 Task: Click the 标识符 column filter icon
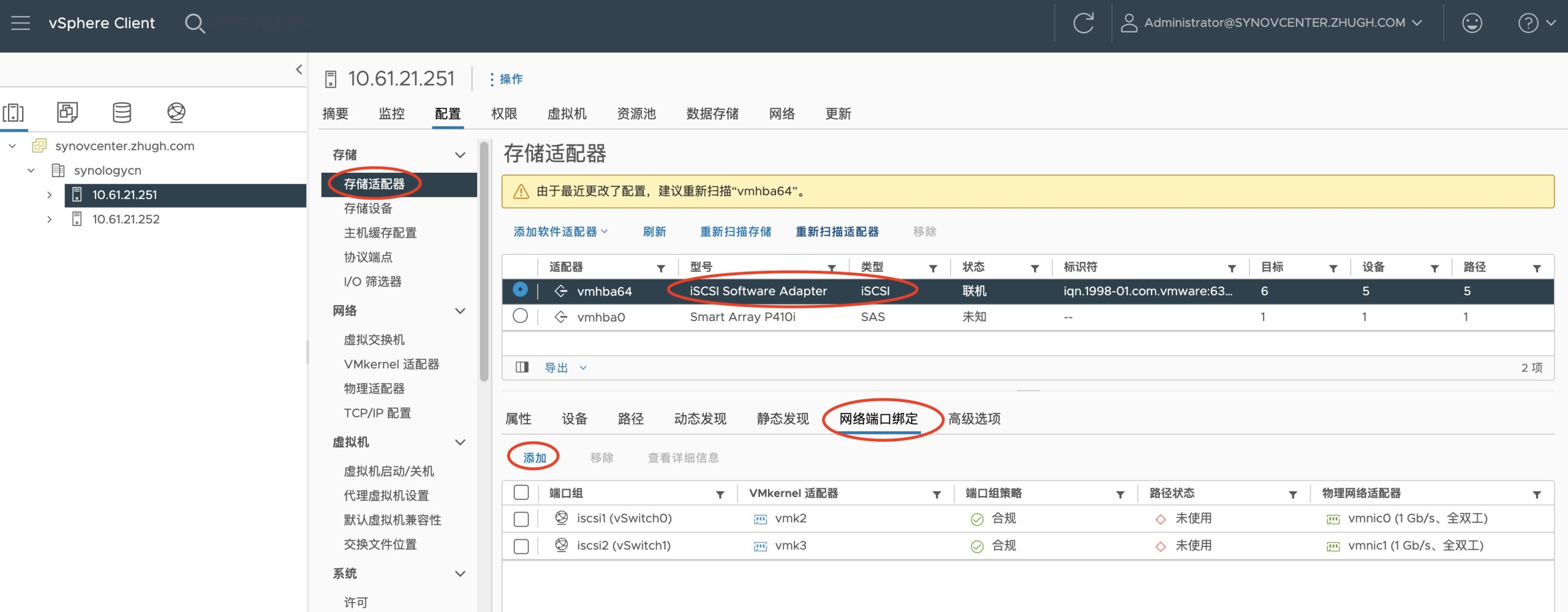(x=1232, y=268)
